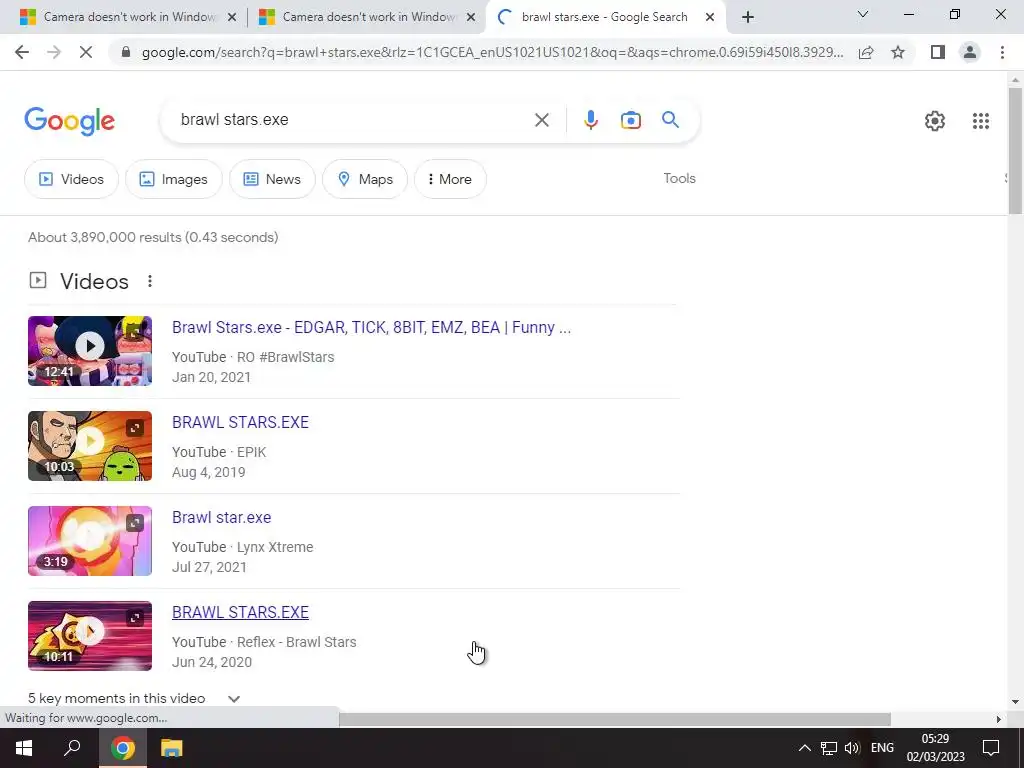Filter results by Videos
1024x768 pixels.
(71, 179)
